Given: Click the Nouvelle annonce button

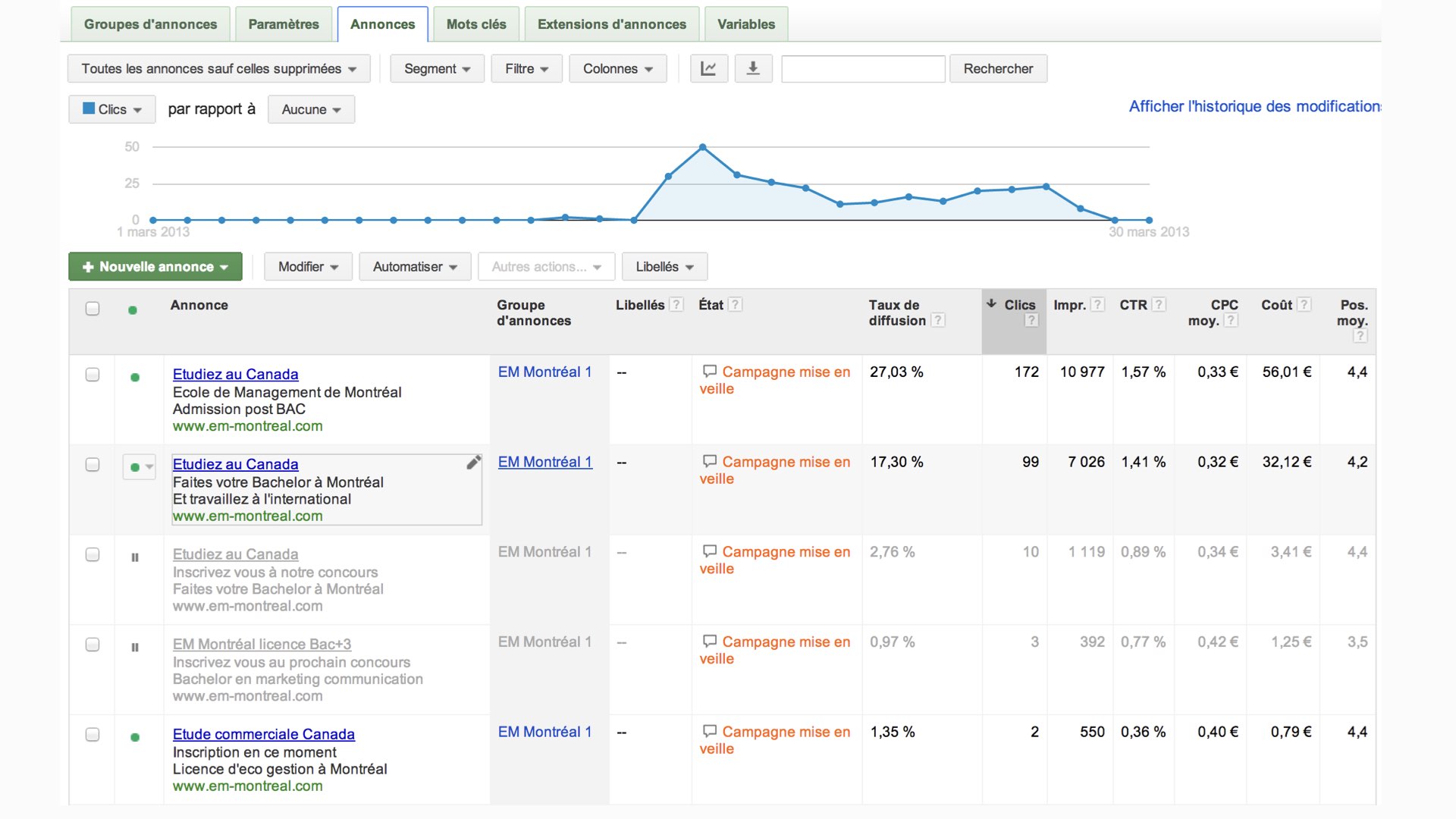Looking at the screenshot, I should 155,266.
